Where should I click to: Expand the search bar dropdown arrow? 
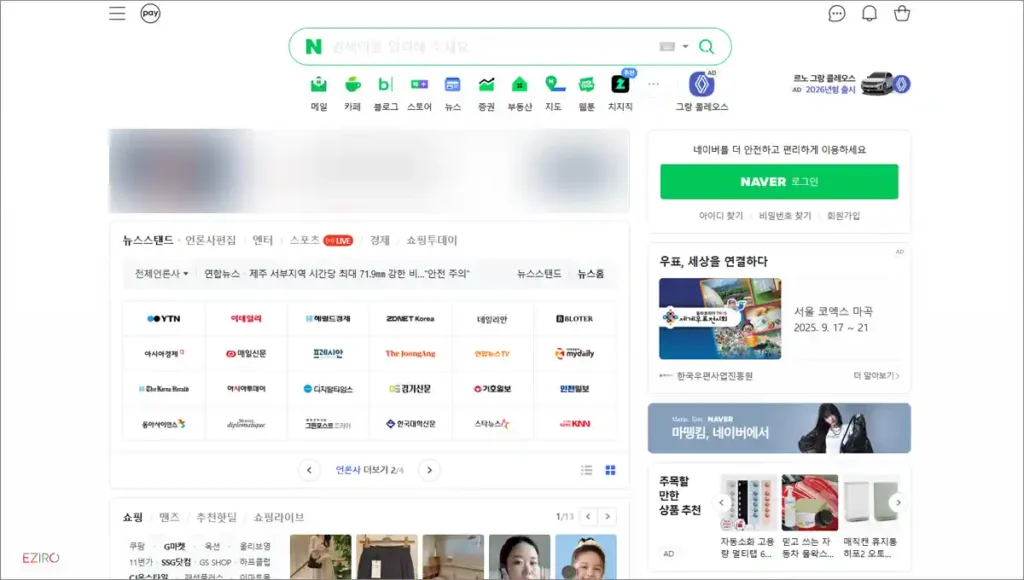coord(685,46)
